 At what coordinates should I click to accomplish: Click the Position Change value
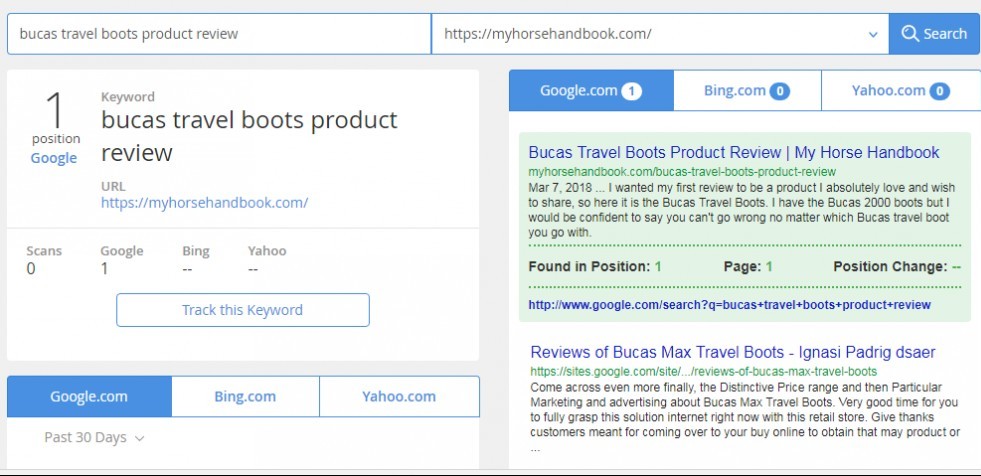click(x=956, y=267)
